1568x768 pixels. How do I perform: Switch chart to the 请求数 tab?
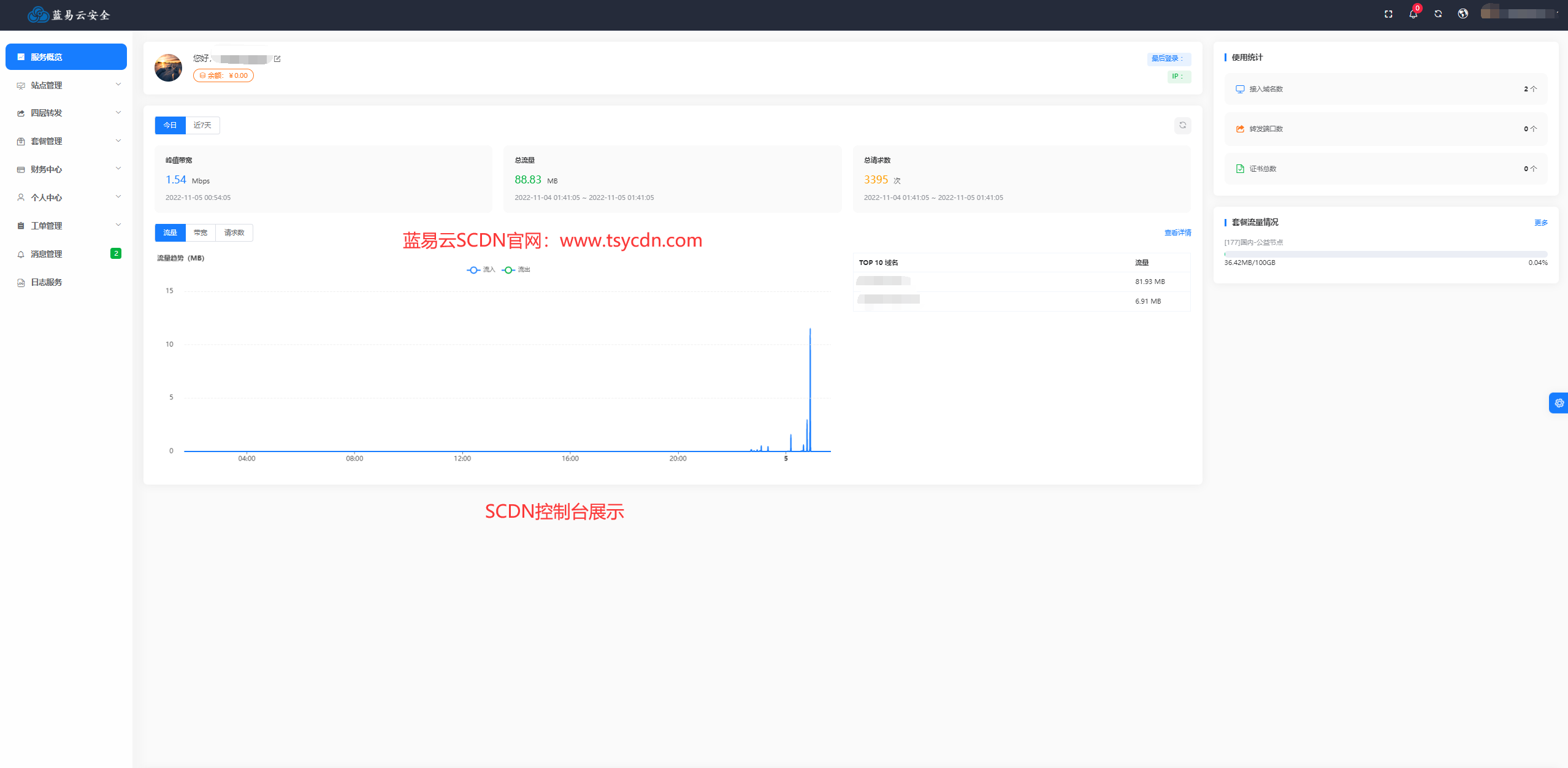pyautogui.click(x=234, y=232)
